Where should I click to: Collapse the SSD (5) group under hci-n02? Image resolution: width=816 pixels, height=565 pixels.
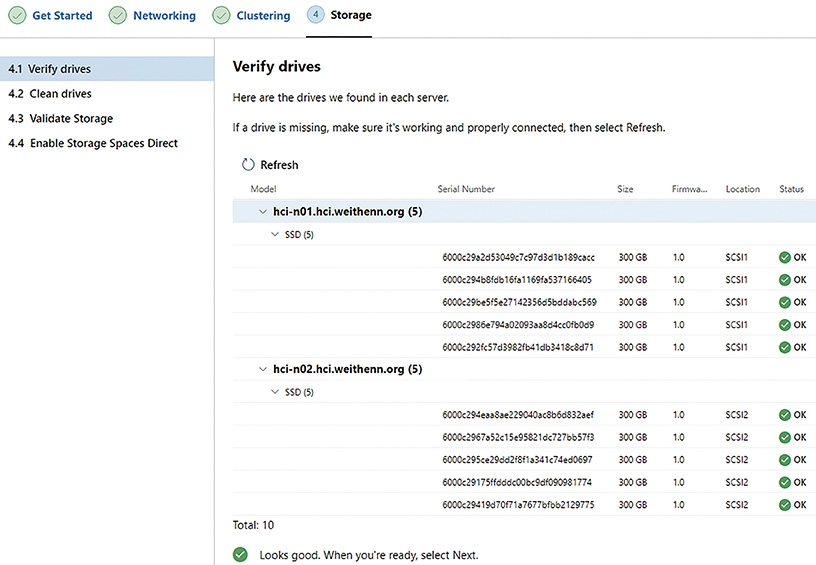click(275, 392)
